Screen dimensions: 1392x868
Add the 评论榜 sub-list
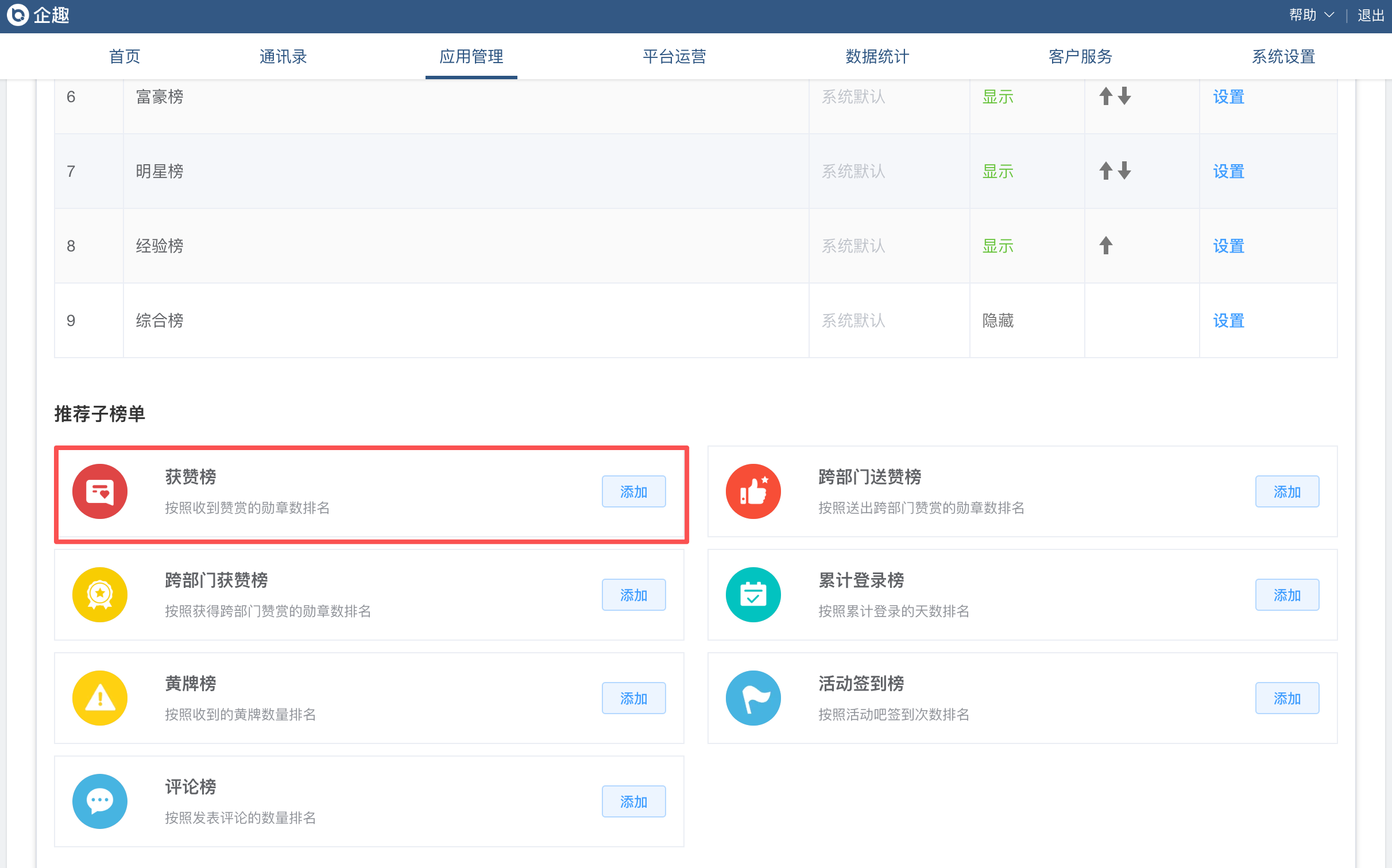point(634,801)
